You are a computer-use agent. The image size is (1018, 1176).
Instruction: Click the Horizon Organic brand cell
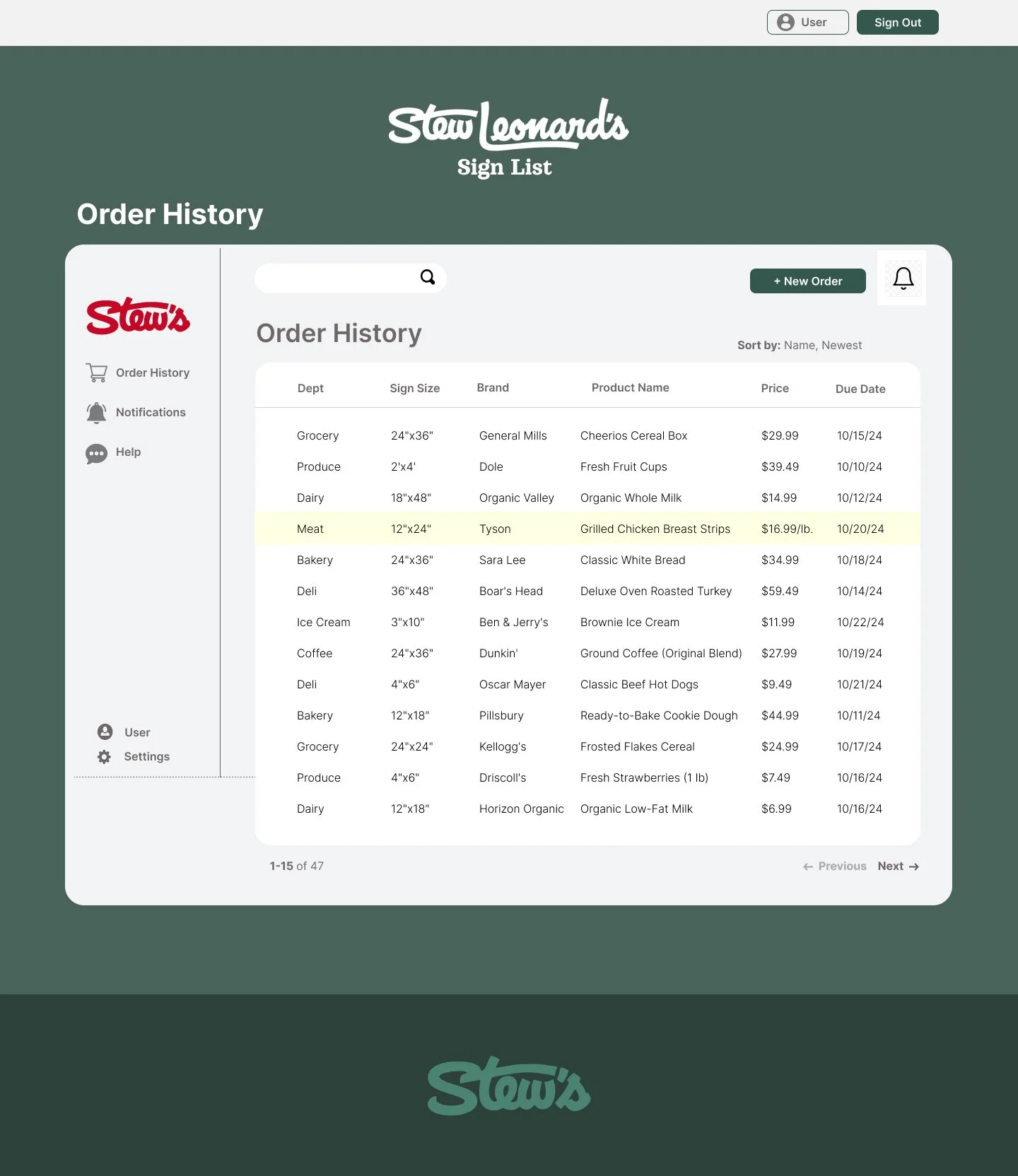(x=522, y=809)
